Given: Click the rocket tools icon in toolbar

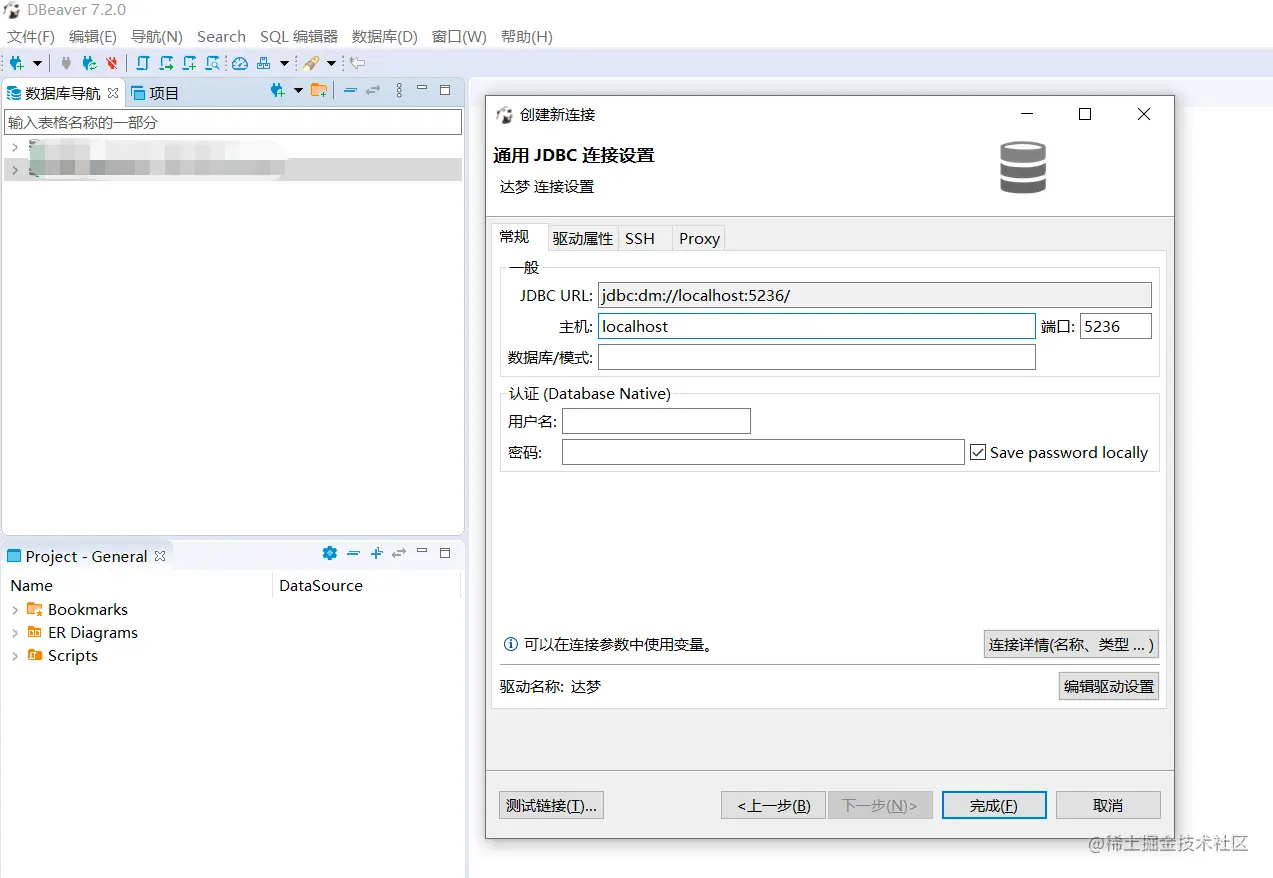Looking at the screenshot, I should (x=311, y=63).
